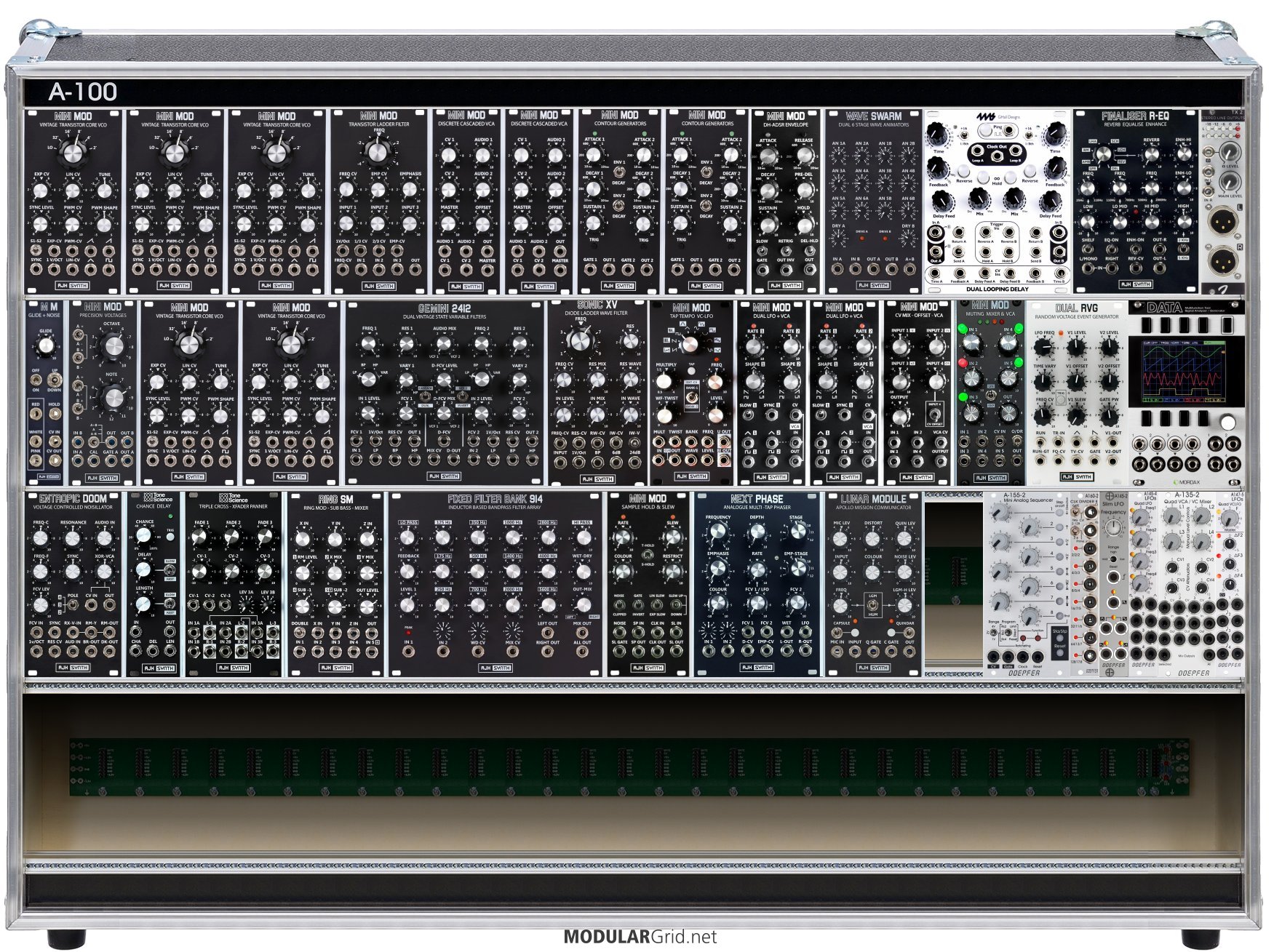This screenshot has height=952, width=1282.
Task: Adjust the LO PASS knob on Fixed Filter Bank 914
Action: [407, 538]
